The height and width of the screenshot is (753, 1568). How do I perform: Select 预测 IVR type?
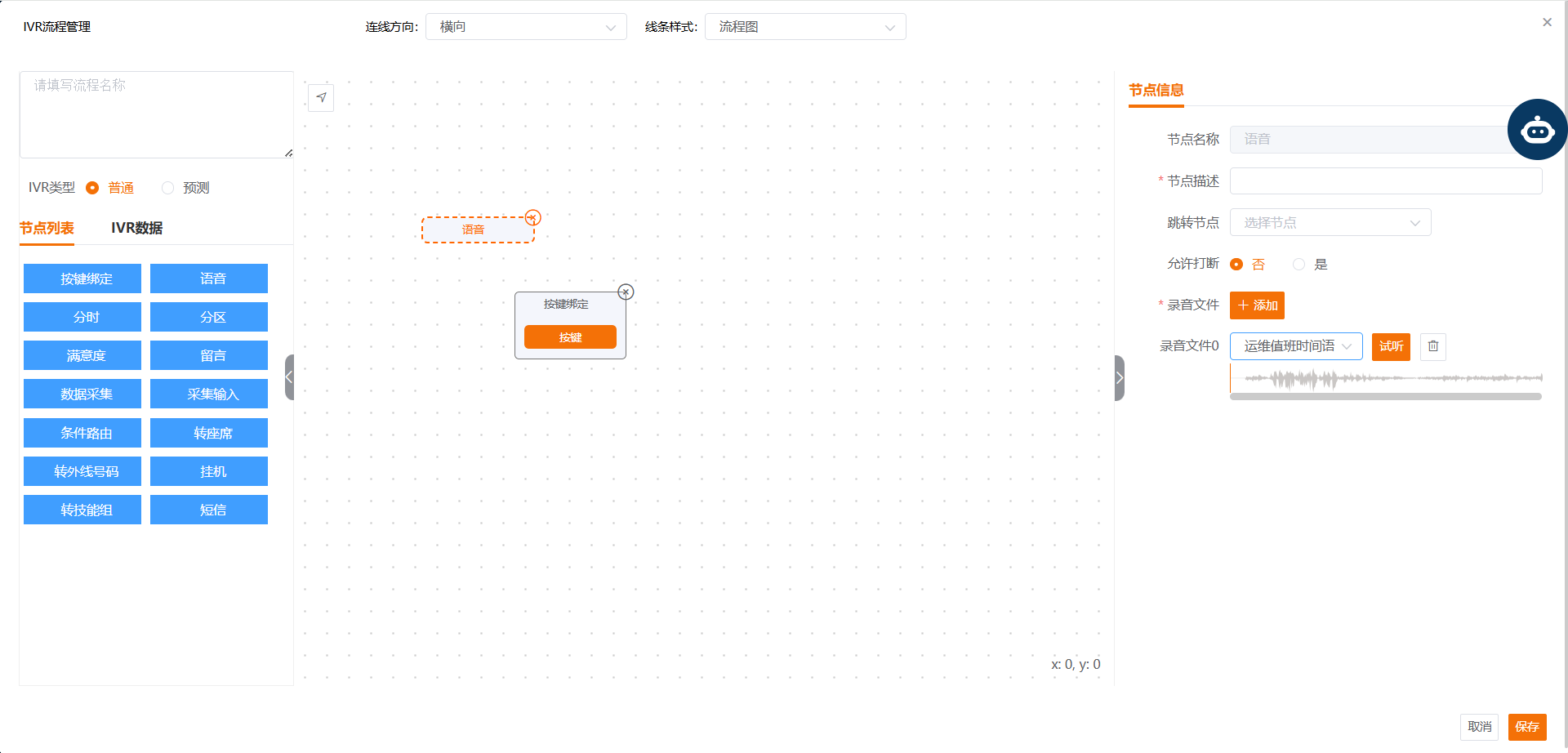click(x=168, y=188)
